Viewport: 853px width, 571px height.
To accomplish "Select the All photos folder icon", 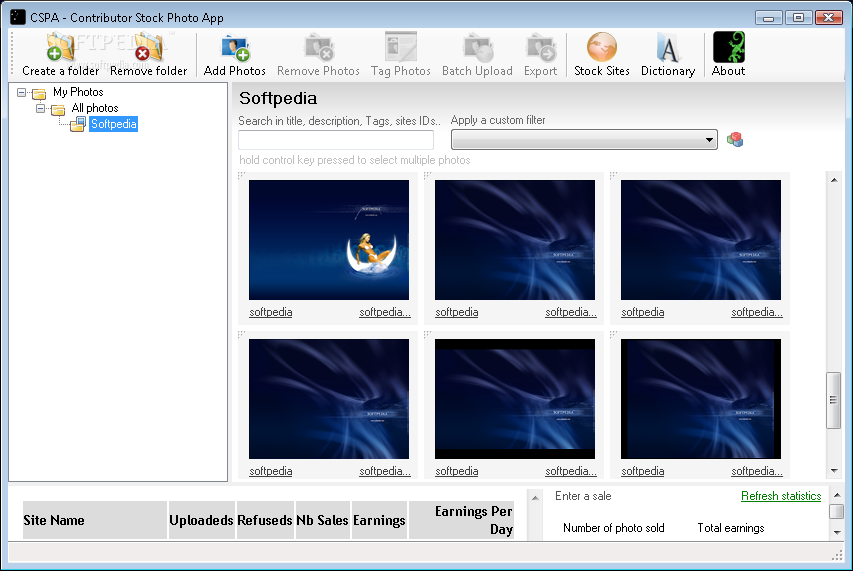I will click(x=58, y=109).
